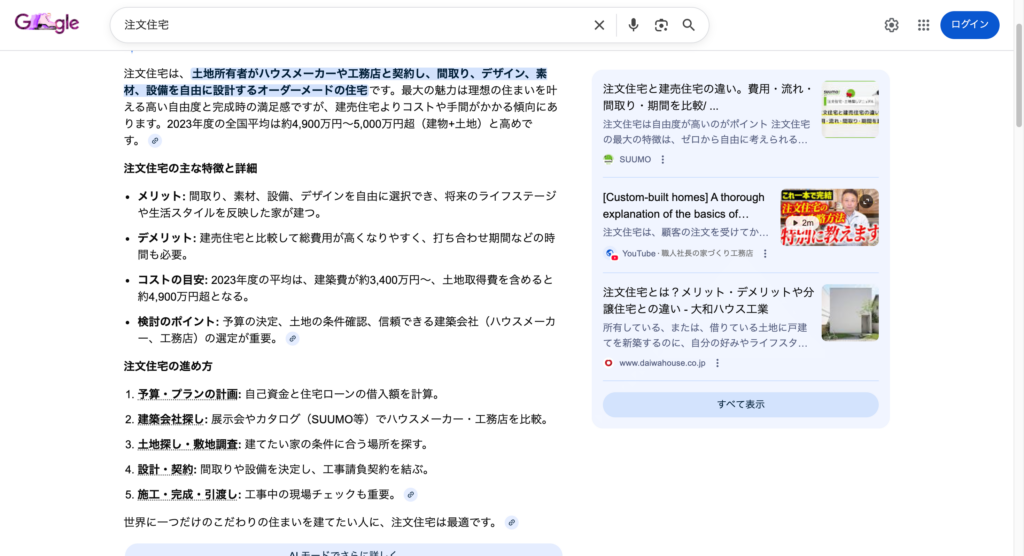Click the www.daiwahouse.co.jp source text
This screenshot has height=556, width=1024.
tap(662, 363)
